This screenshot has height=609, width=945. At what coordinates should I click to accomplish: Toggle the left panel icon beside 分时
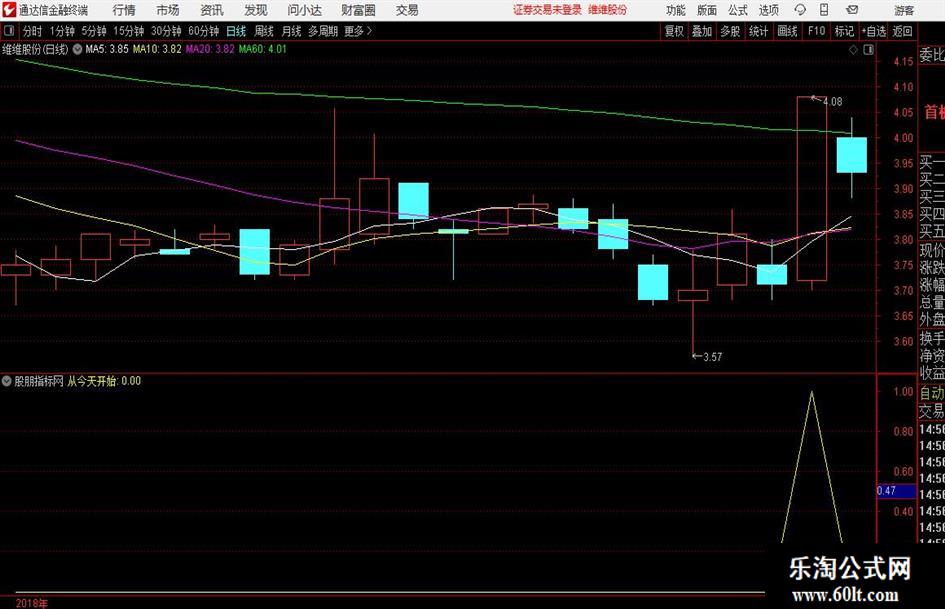9,31
